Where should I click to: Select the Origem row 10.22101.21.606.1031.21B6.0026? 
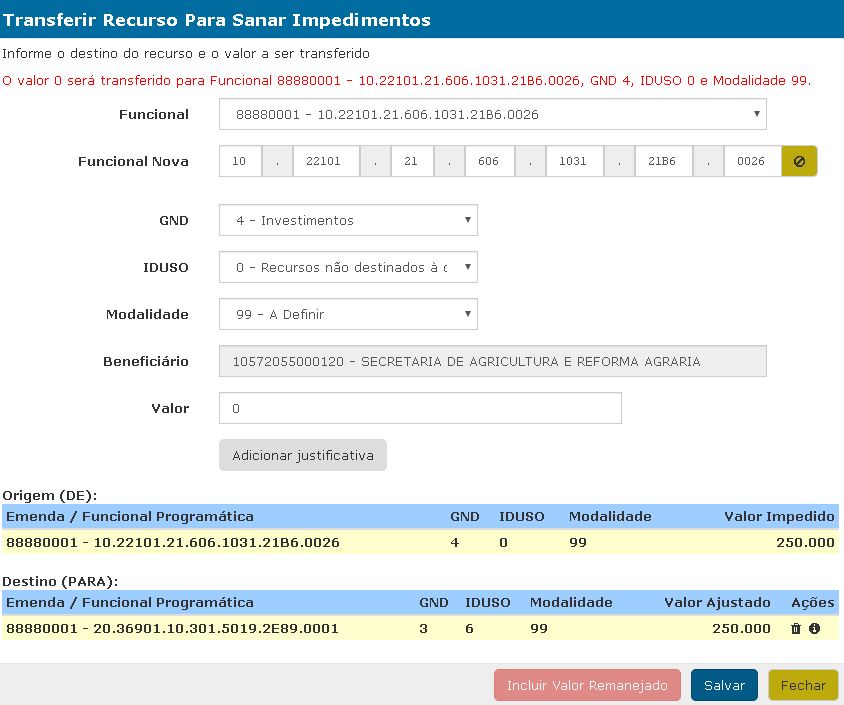coord(420,543)
